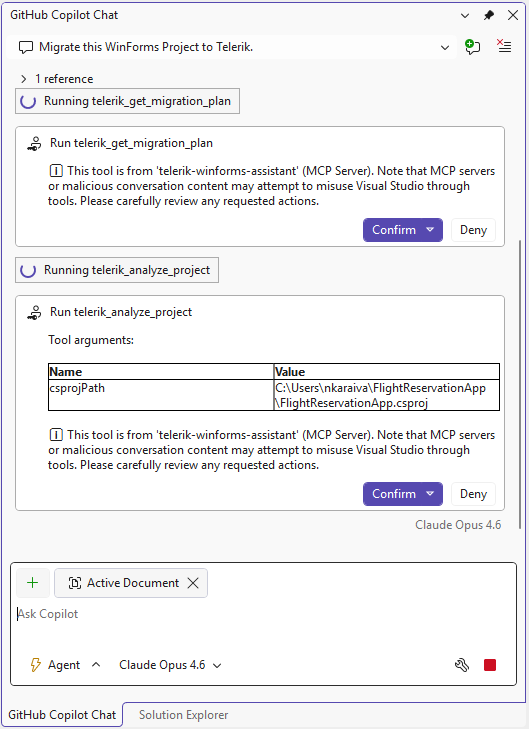Screen dimensions: 529x729
Task: Deny running telerik_analyze_project
Action: click(473, 494)
